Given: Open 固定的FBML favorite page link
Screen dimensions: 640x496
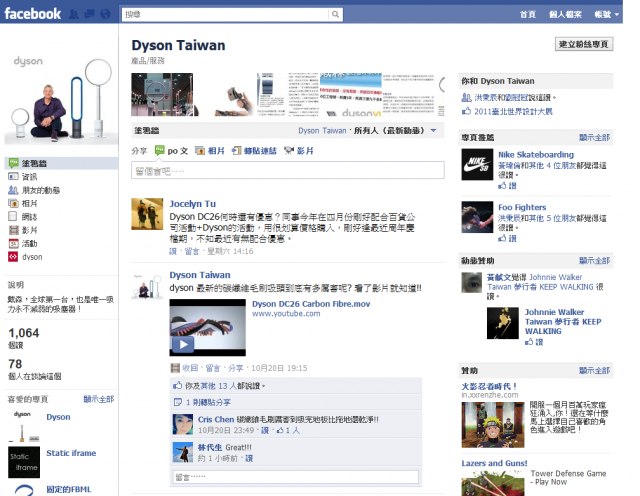Looking at the screenshot, I should 69,489.
